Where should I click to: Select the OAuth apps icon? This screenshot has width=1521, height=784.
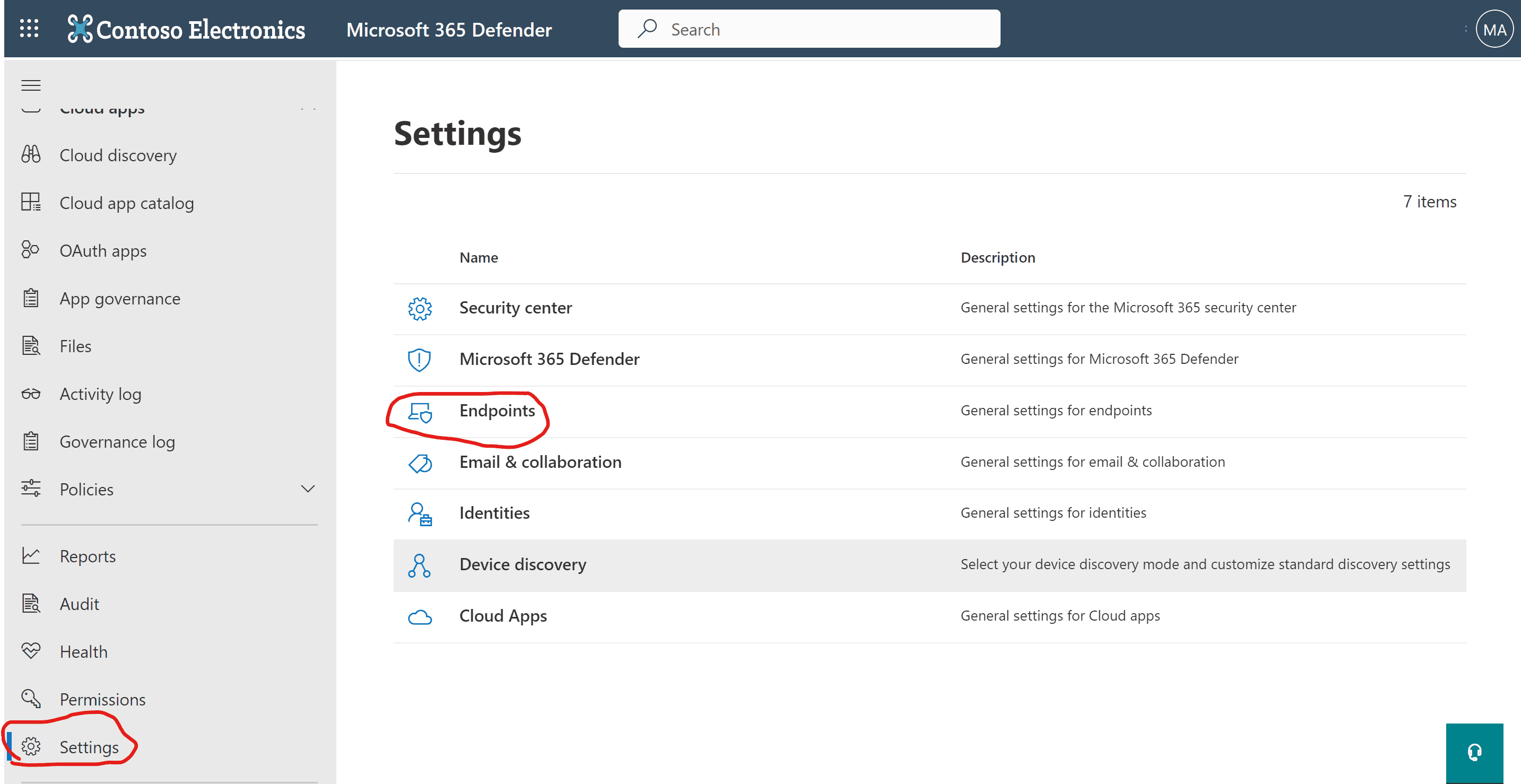click(x=31, y=250)
